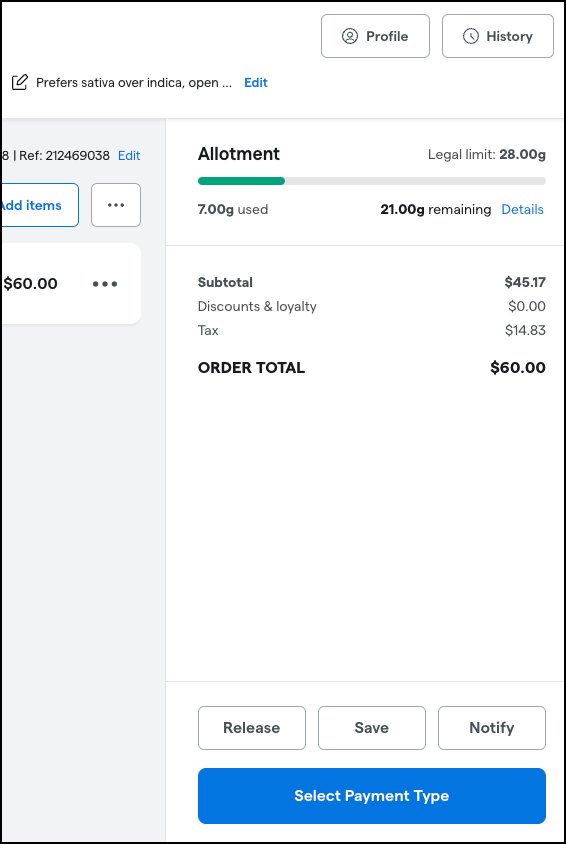Click the allotment progress bar
Image resolution: width=566 pixels, height=844 pixels.
372,181
